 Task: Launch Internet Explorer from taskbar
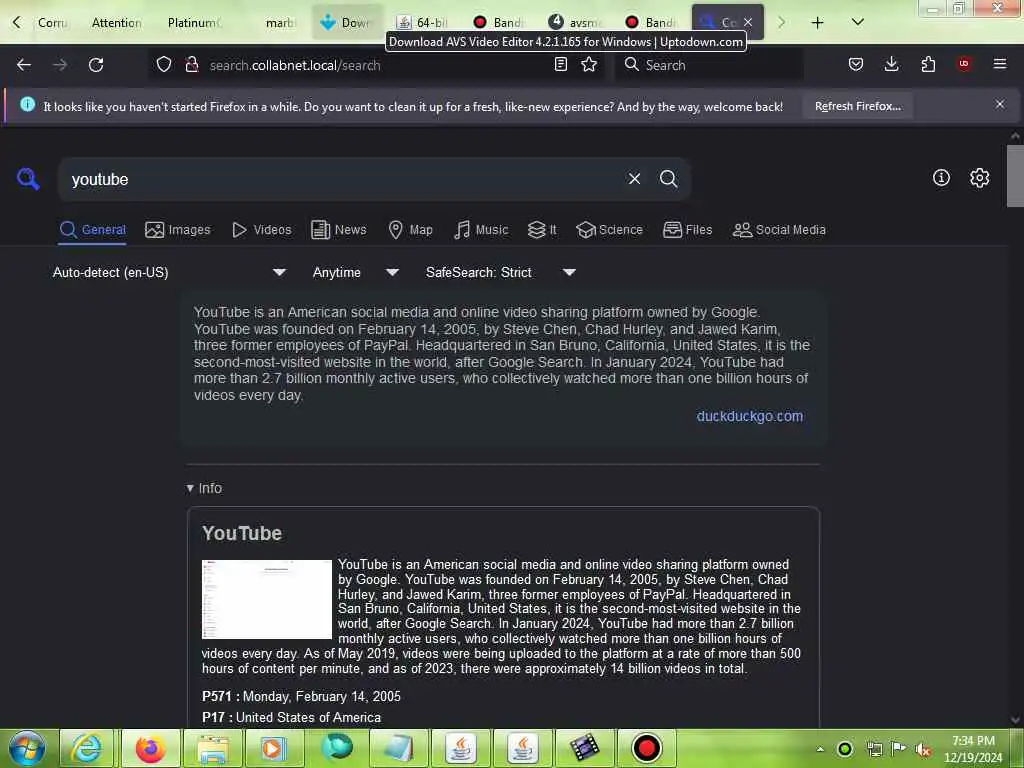(88, 748)
